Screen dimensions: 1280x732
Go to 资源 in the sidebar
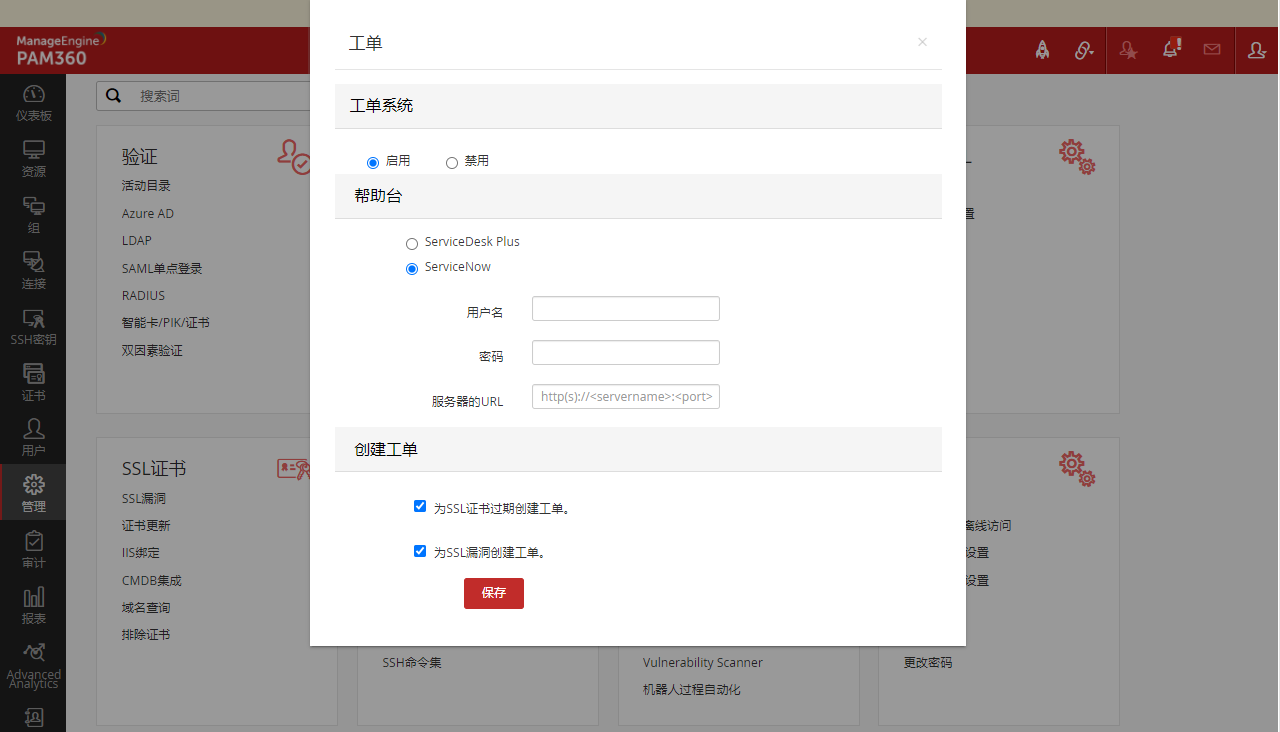click(x=33, y=159)
